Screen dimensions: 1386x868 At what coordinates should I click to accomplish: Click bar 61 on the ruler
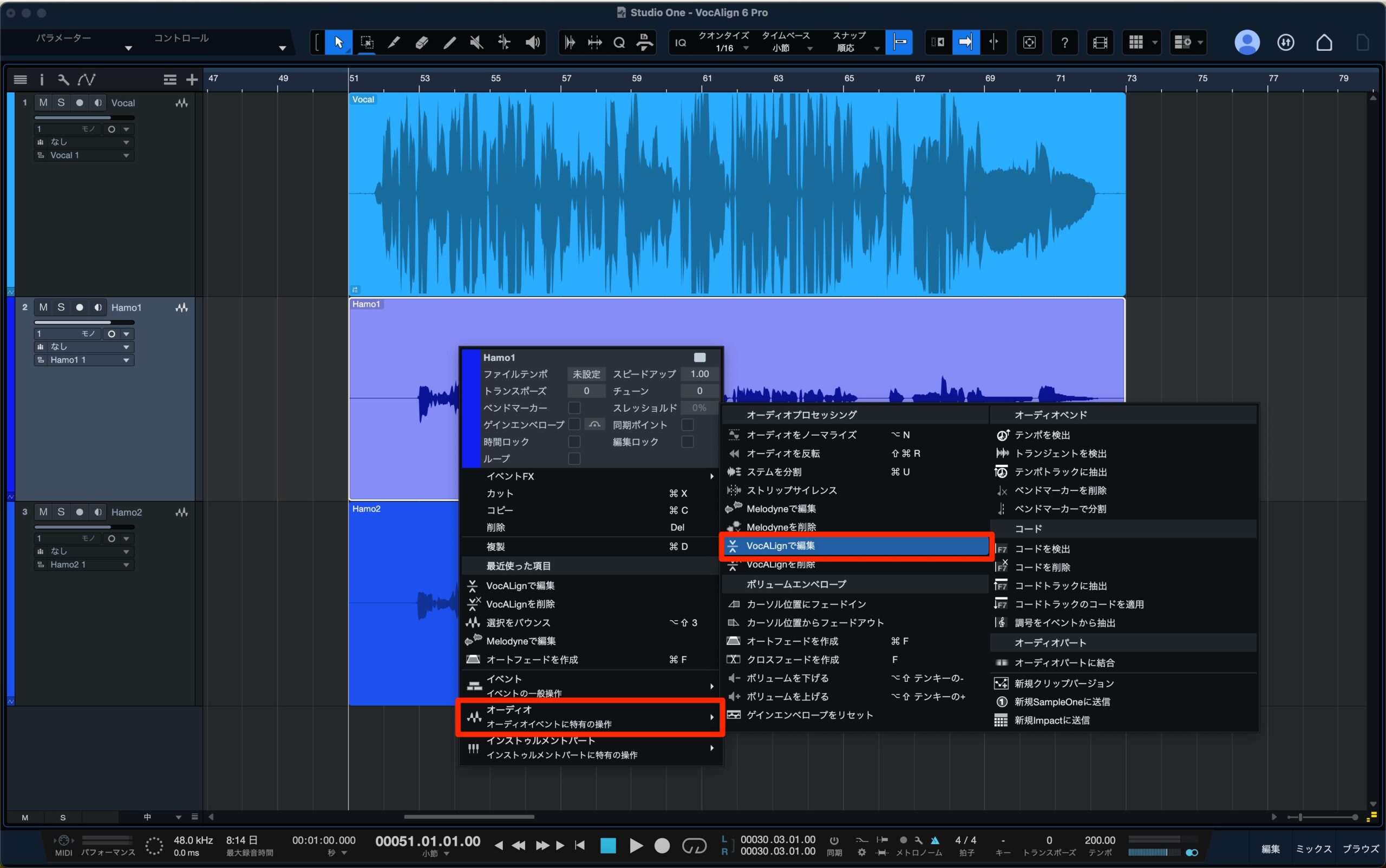pyautogui.click(x=707, y=78)
